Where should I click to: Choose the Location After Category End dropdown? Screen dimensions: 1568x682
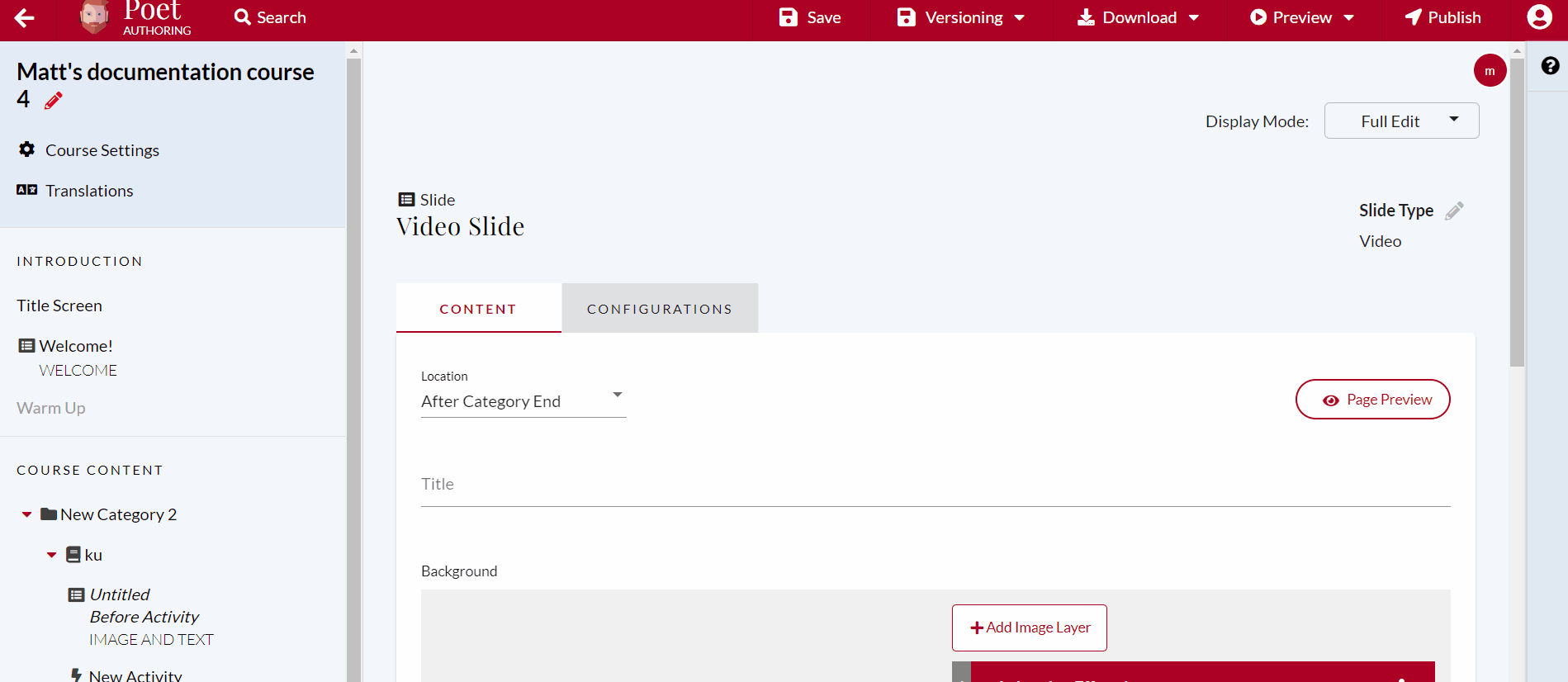coord(523,401)
